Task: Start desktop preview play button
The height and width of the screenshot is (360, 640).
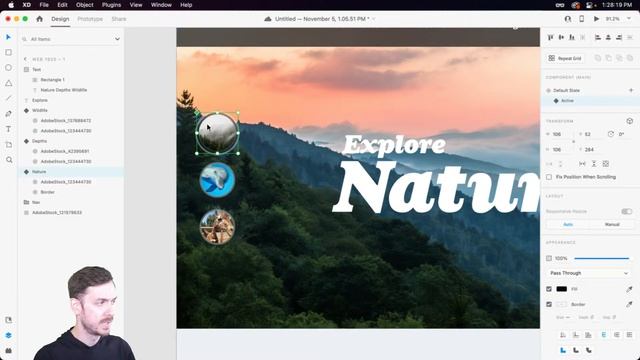Action: (x=596, y=19)
